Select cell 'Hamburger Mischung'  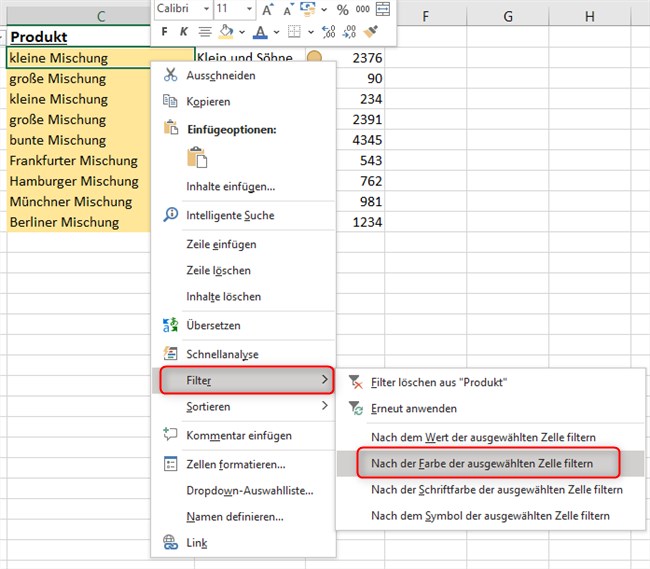[79, 181]
